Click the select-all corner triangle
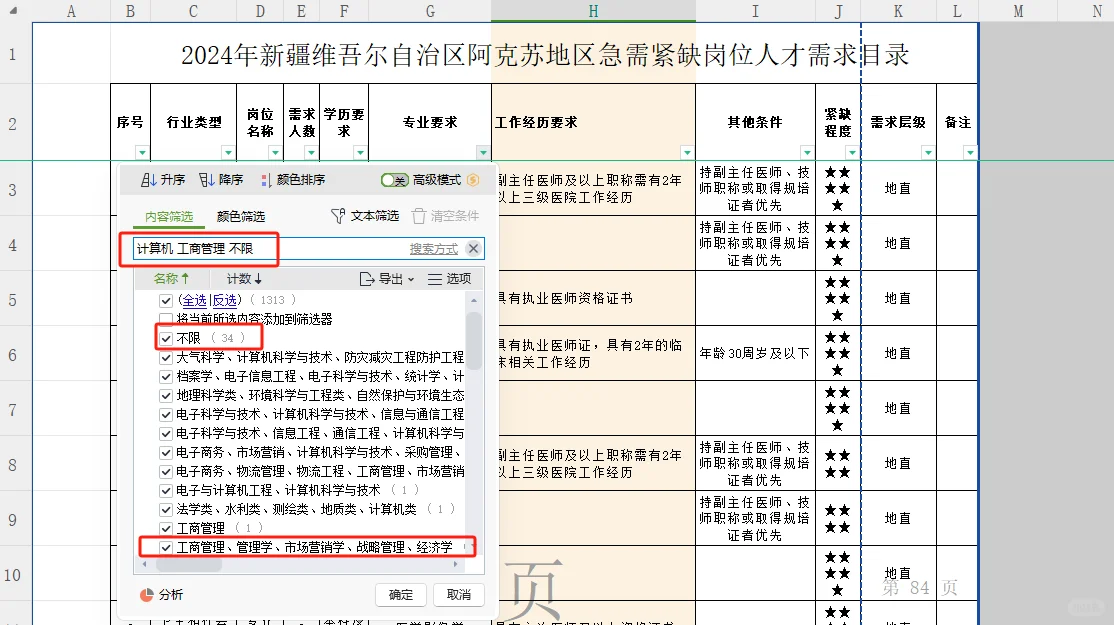 click(13, 11)
